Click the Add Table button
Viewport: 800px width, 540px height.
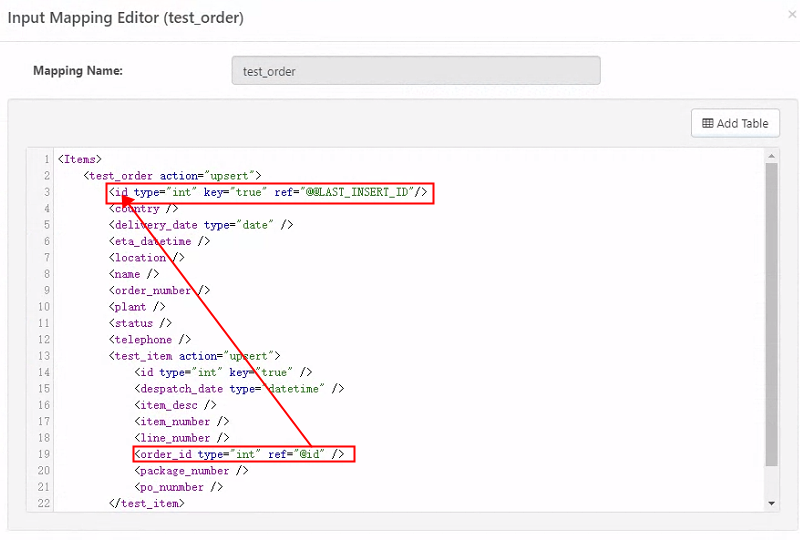click(x=735, y=123)
